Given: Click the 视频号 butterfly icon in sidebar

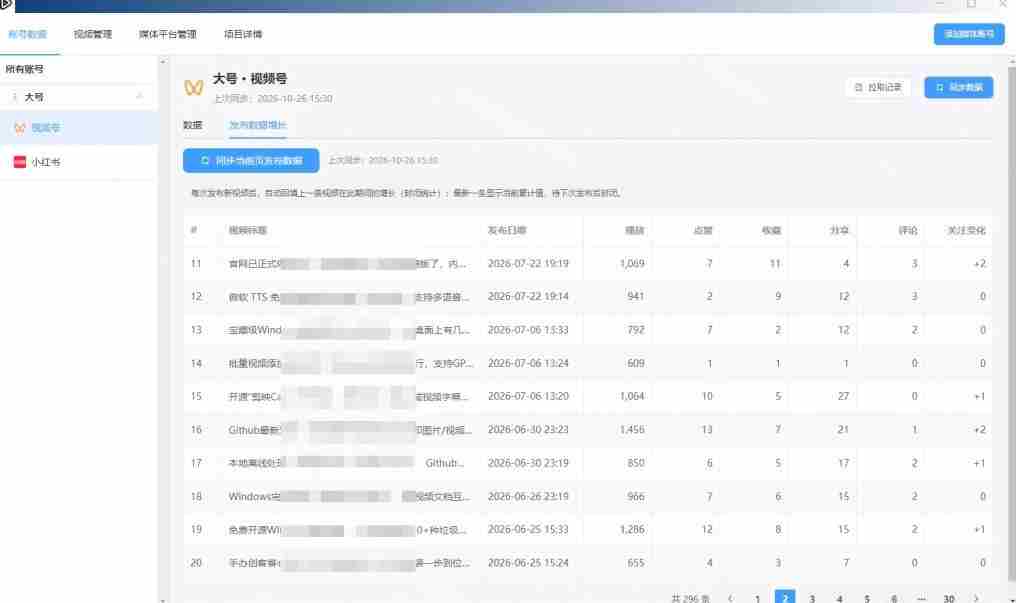Looking at the screenshot, I should coord(20,128).
